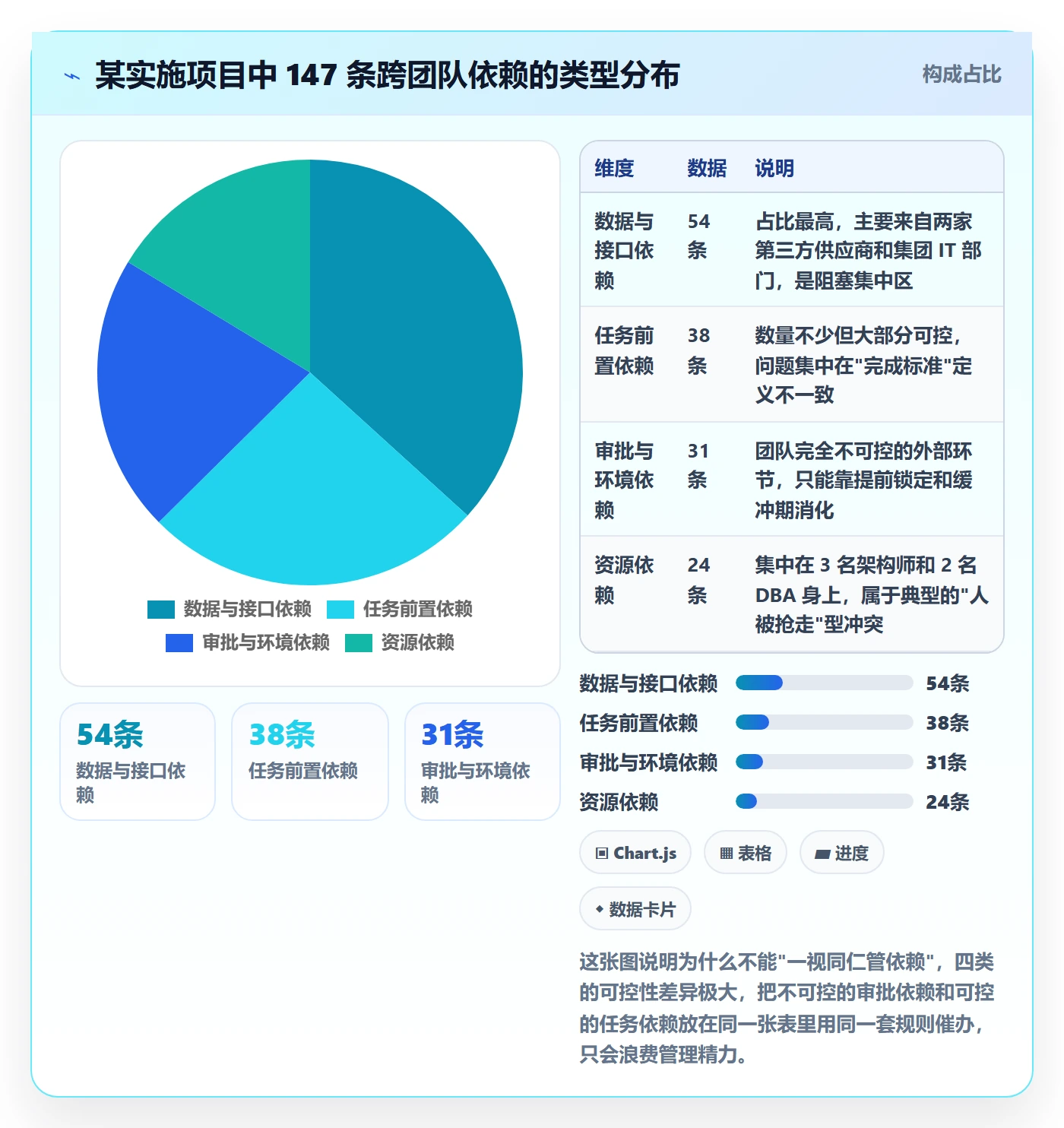Image resolution: width=1064 pixels, height=1128 pixels.
Task: Toggle the 任务前置依赖 legend color swatch
Action: click(x=340, y=610)
